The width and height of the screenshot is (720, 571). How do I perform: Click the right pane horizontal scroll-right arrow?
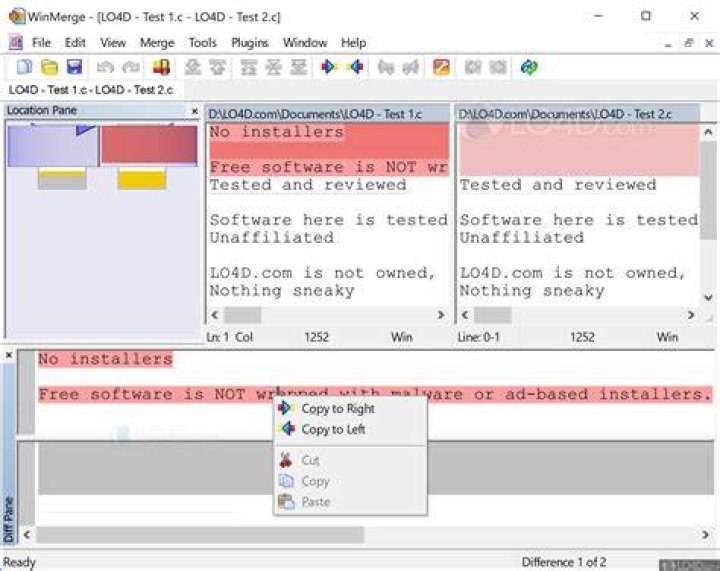(691, 315)
